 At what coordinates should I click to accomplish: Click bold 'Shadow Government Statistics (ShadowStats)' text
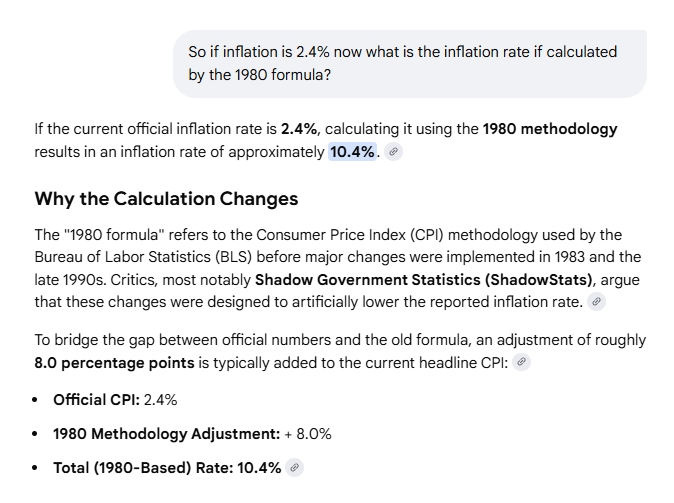(424, 279)
